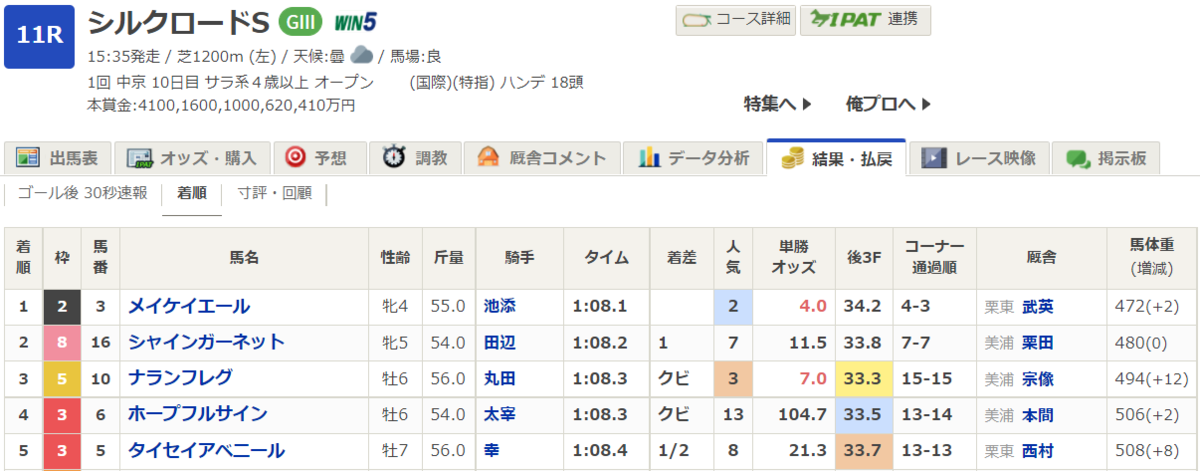
Task: Open コース詳細 button
Action: coord(735,20)
